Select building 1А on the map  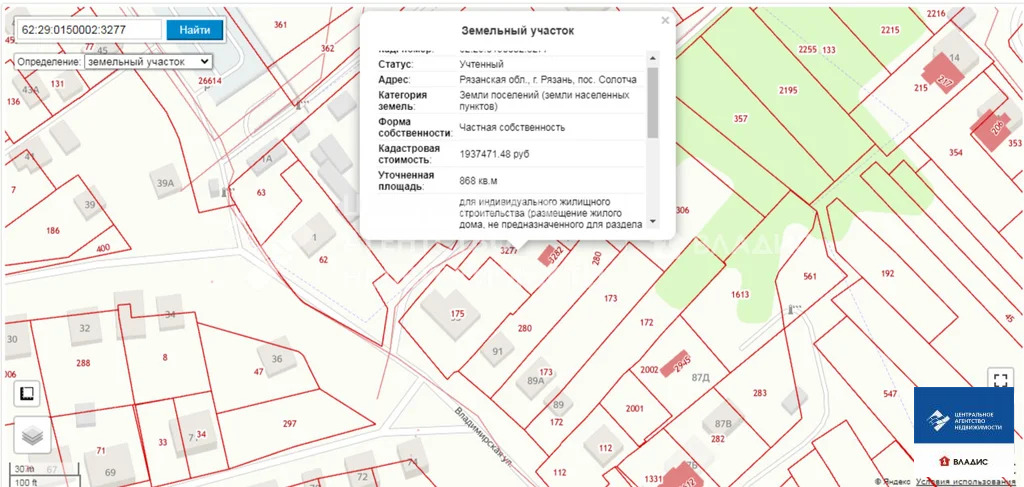(x=266, y=159)
